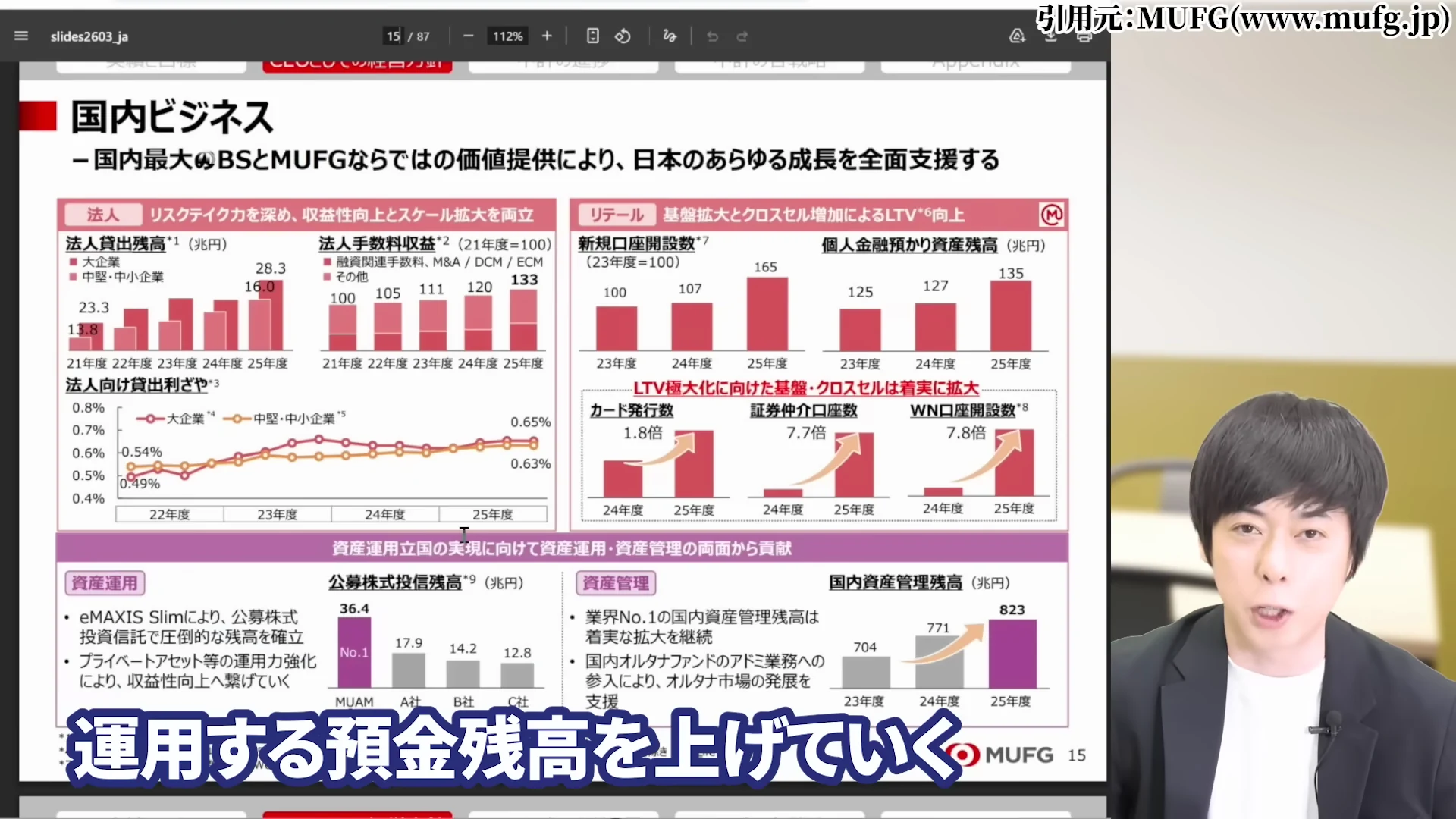Save the PDF to Google Drive
This screenshot has height=819, width=1456.
[1017, 36]
